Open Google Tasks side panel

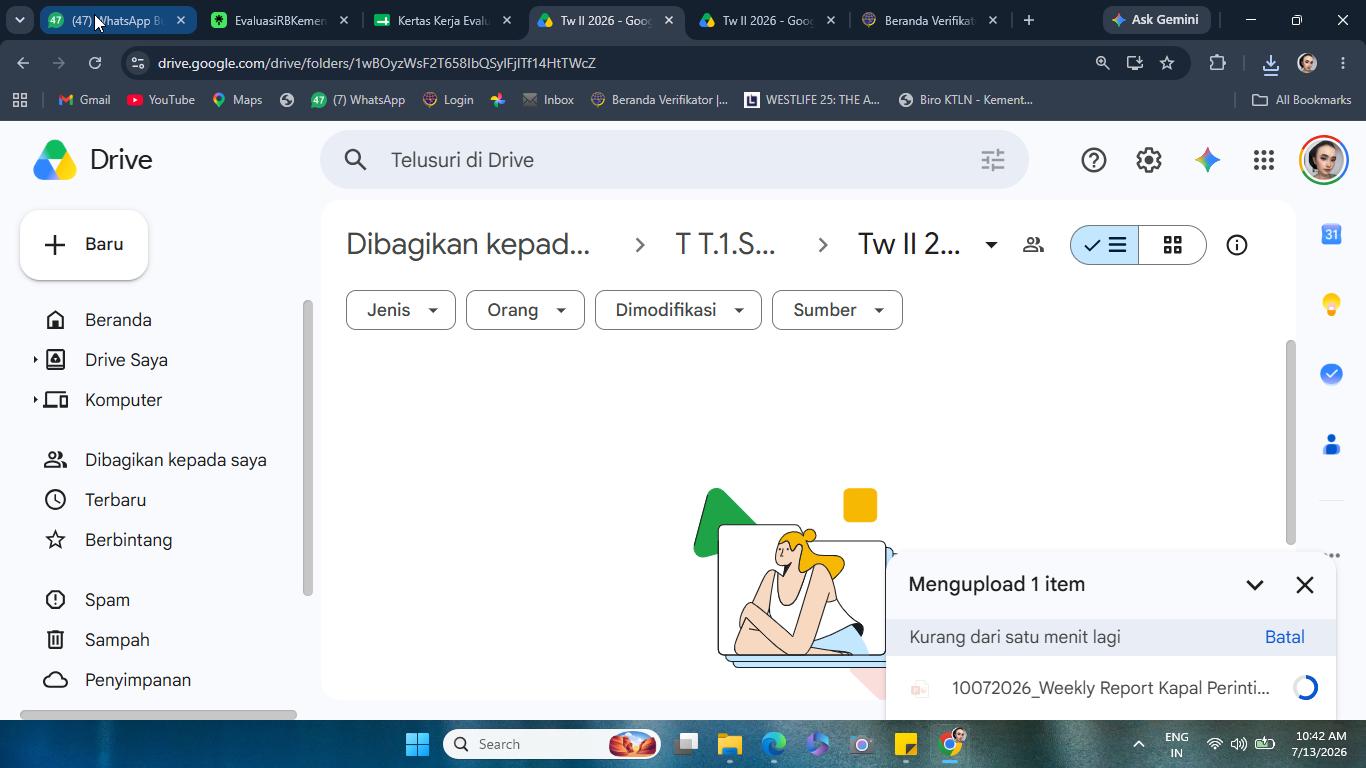coord(1331,374)
